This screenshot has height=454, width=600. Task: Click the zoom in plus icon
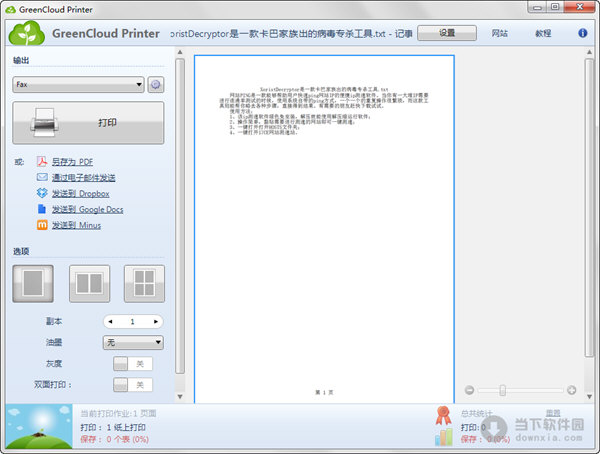pos(572,390)
